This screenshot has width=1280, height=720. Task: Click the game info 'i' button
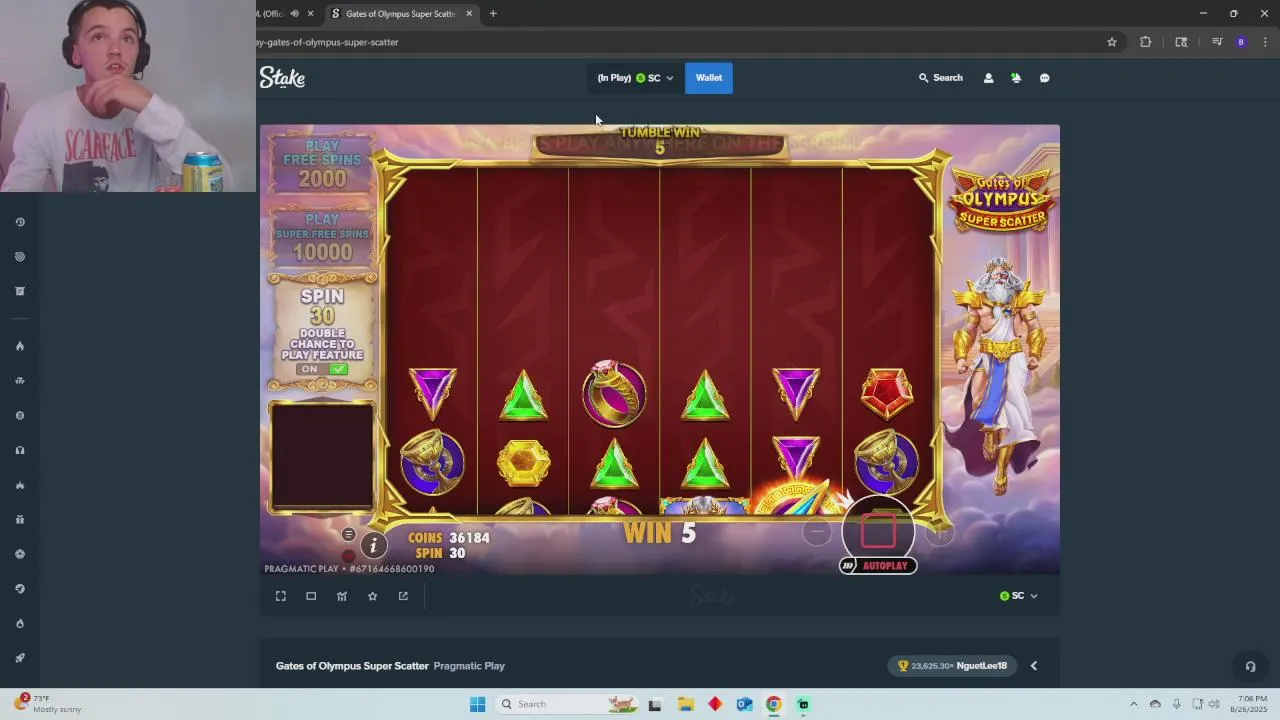(x=373, y=545)
